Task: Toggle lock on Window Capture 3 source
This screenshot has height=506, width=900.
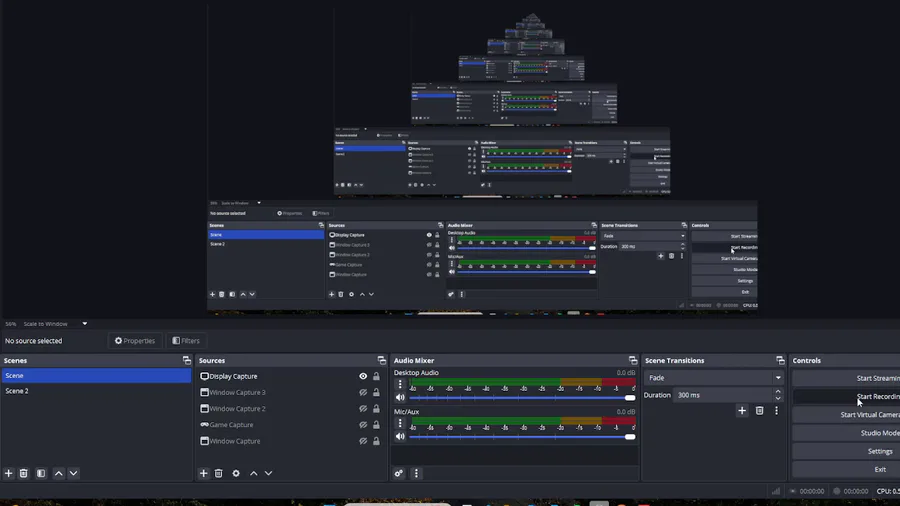Action: [x=376, y=392]
